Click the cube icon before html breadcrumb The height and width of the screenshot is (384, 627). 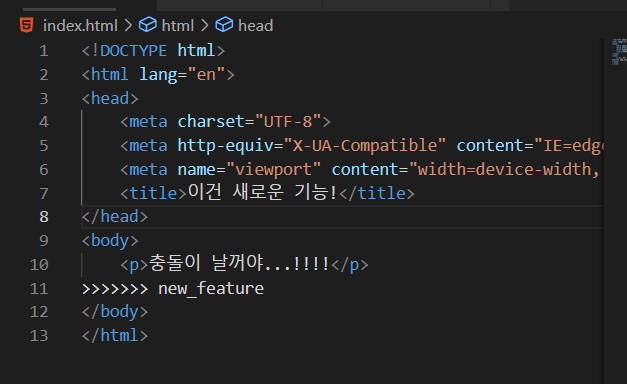tap(148, 25)
